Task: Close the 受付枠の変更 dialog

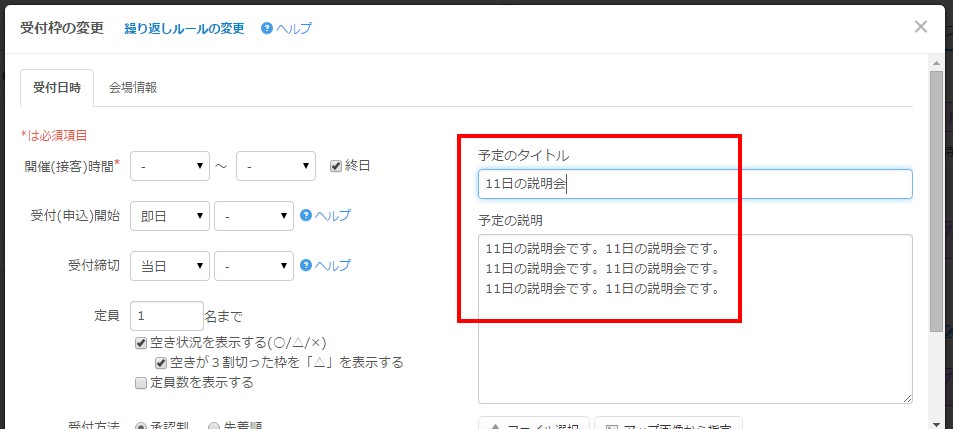Action: [921, 27]
